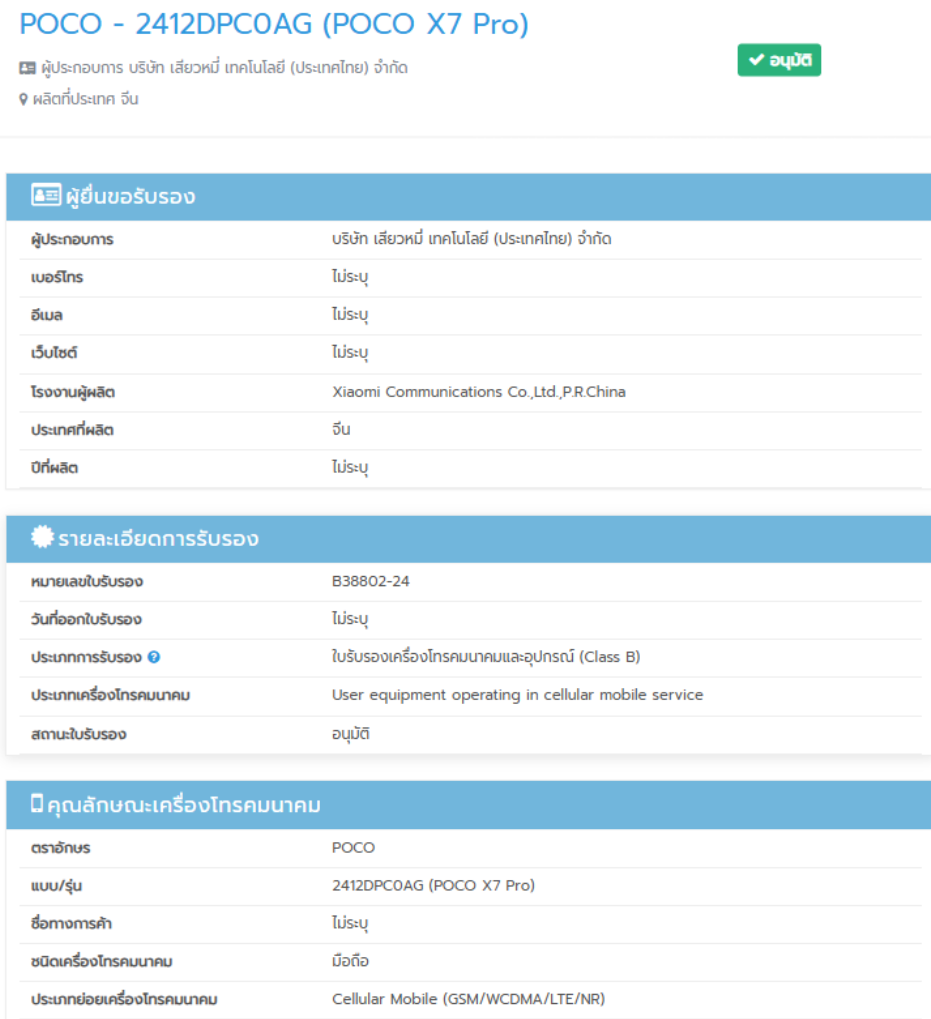Click the country value จีน in applicant table
This screenshot has height=1019, width=931.
[341, 430]
